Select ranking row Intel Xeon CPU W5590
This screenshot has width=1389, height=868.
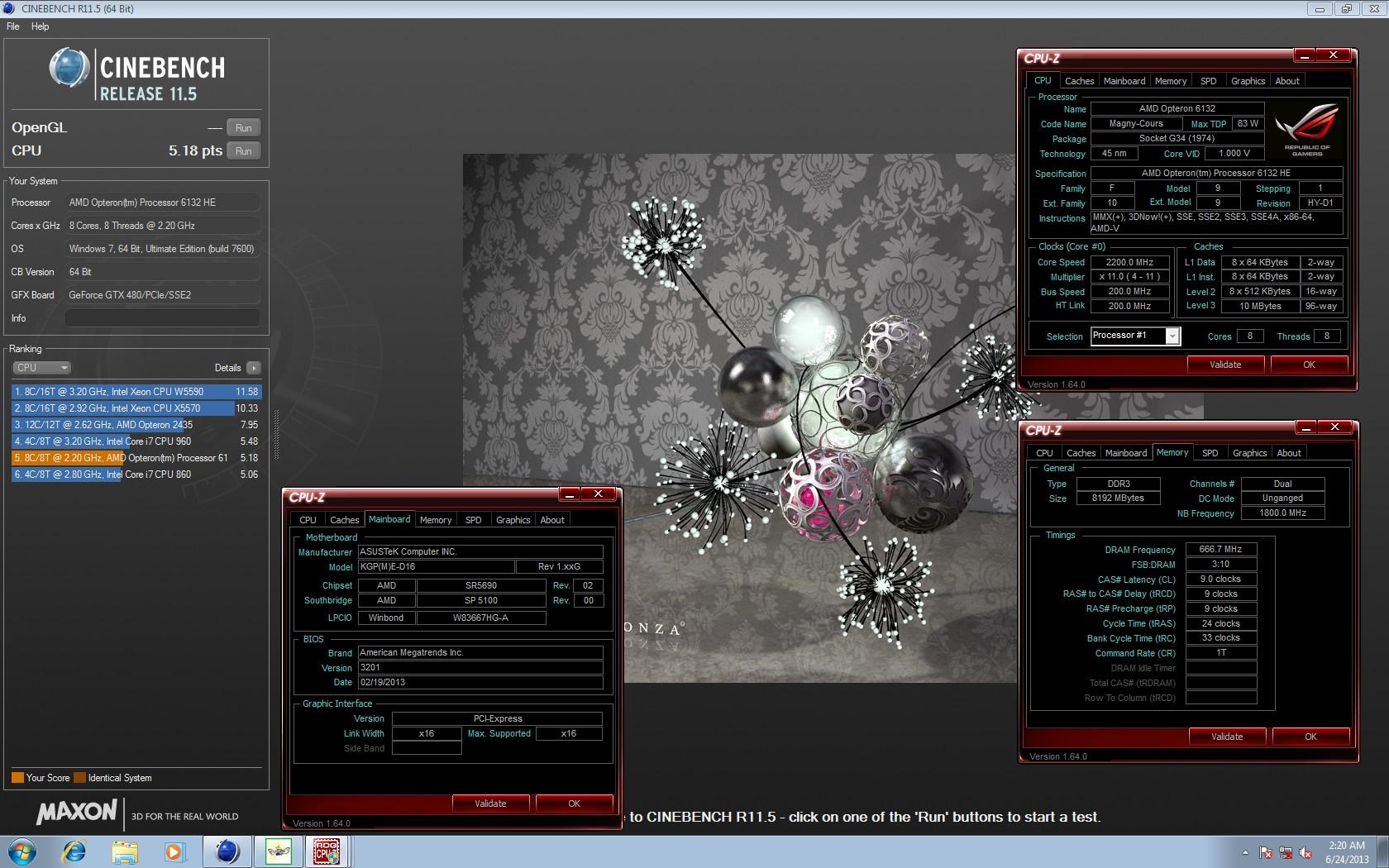point(136,392)
